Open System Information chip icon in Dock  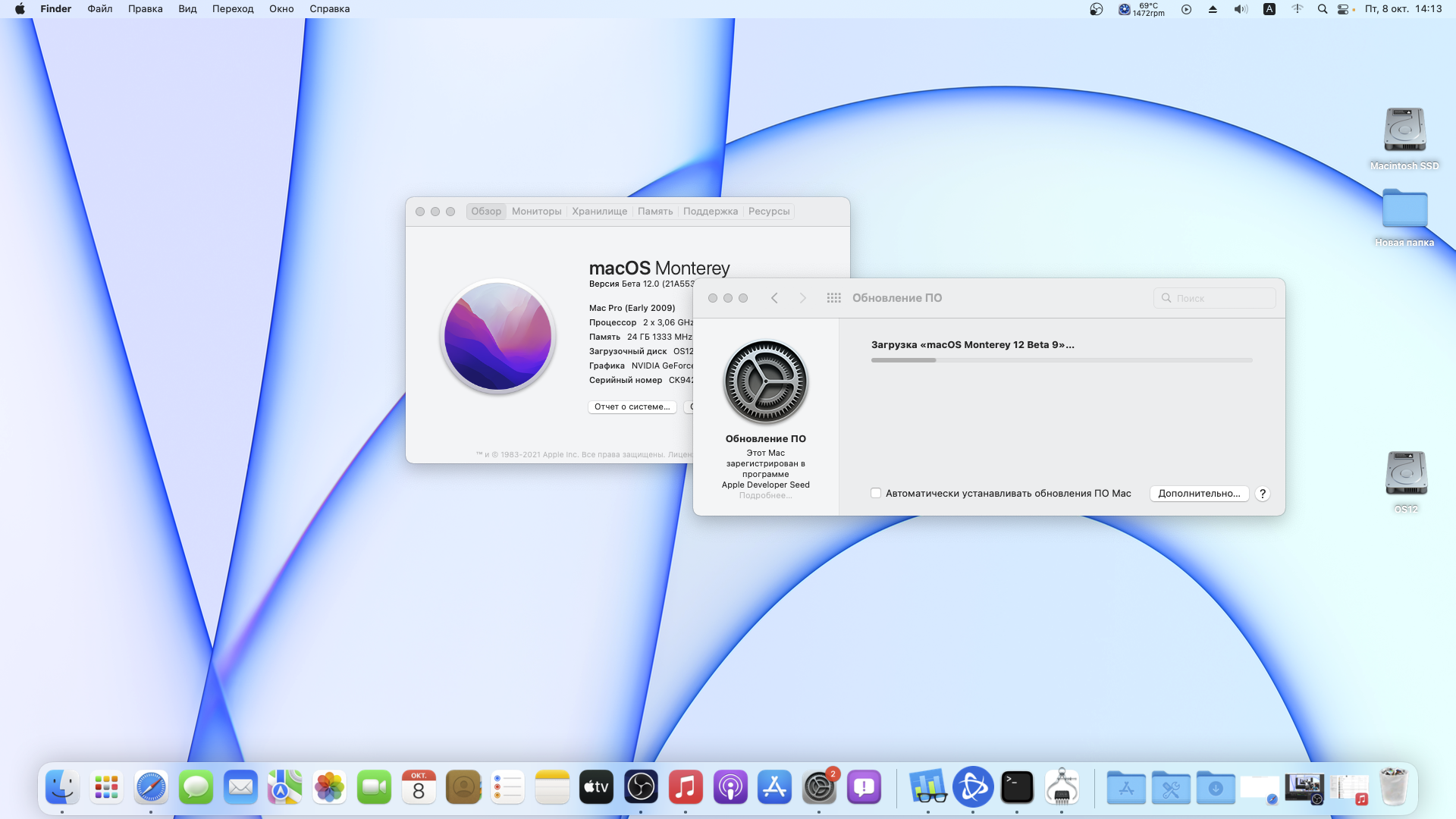point(1062,787)
